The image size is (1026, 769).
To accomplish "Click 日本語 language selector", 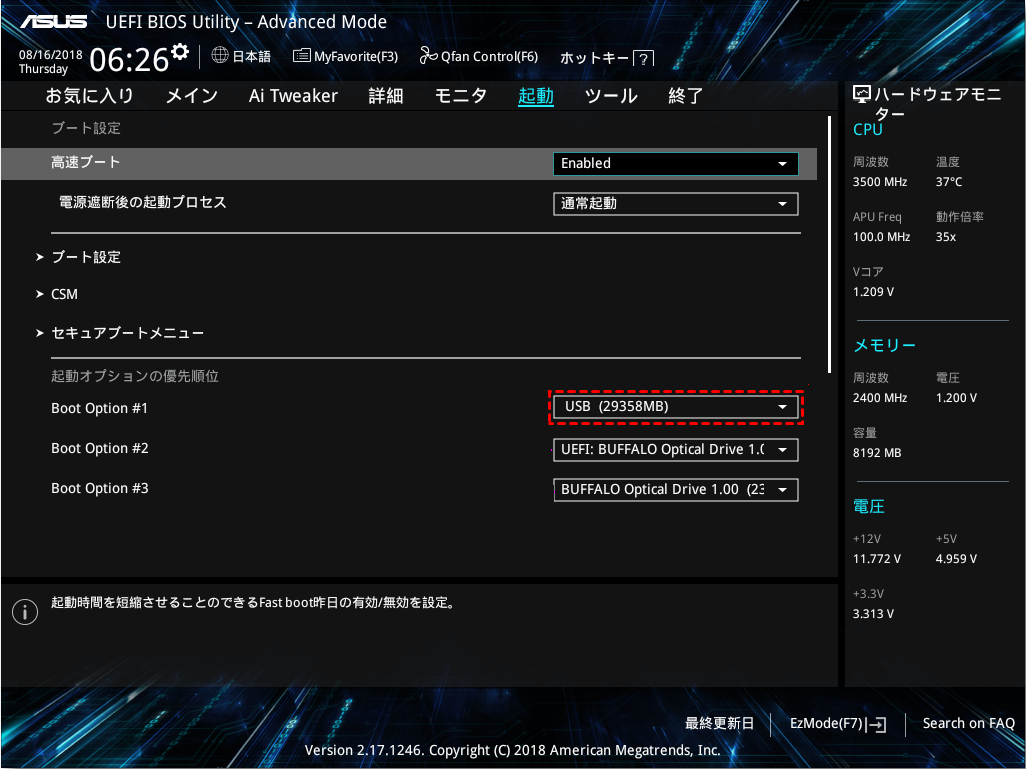I will click(x=252, y=56).
